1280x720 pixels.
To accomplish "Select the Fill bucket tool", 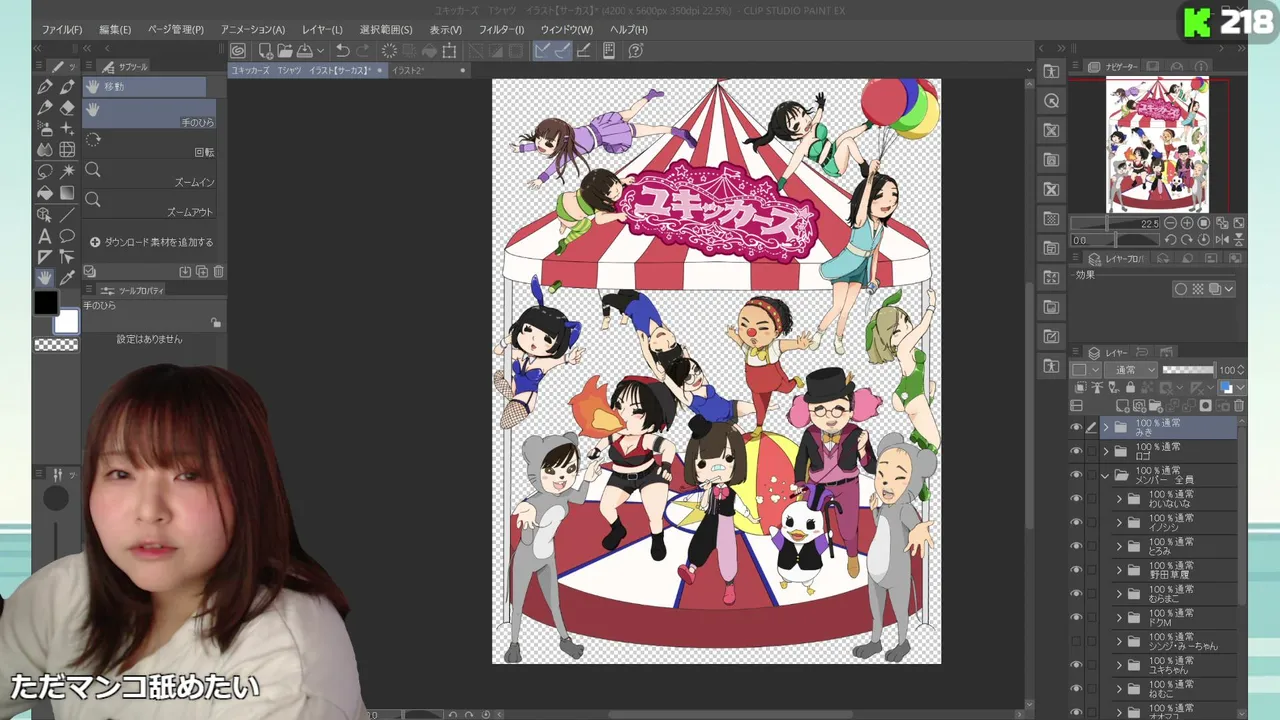I will [44, 193].
